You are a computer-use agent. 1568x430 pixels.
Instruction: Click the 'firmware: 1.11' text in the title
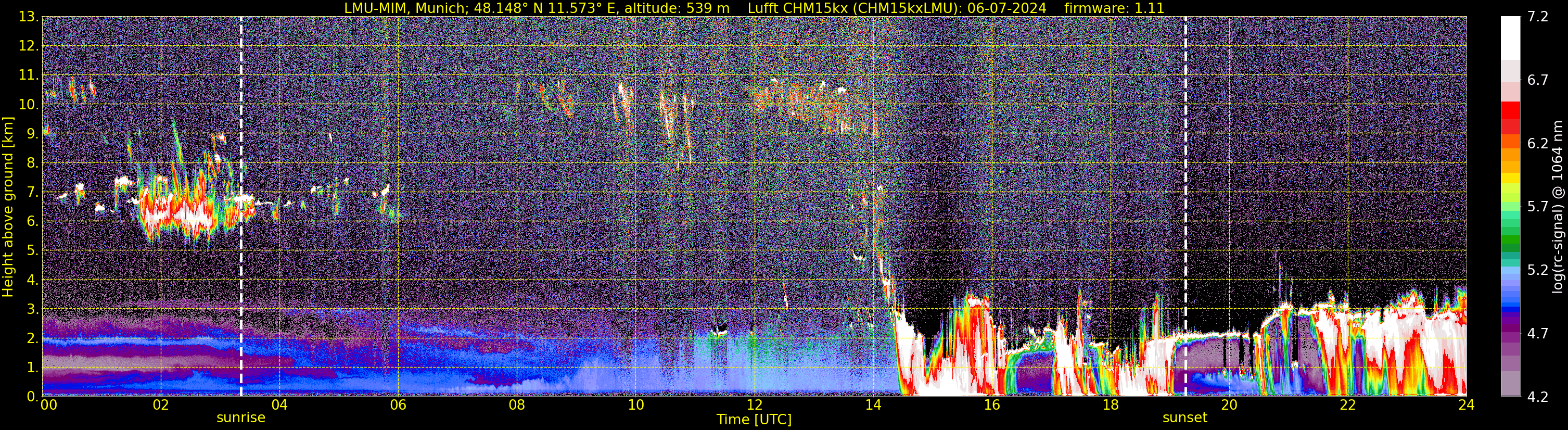tap(1114, 8)
